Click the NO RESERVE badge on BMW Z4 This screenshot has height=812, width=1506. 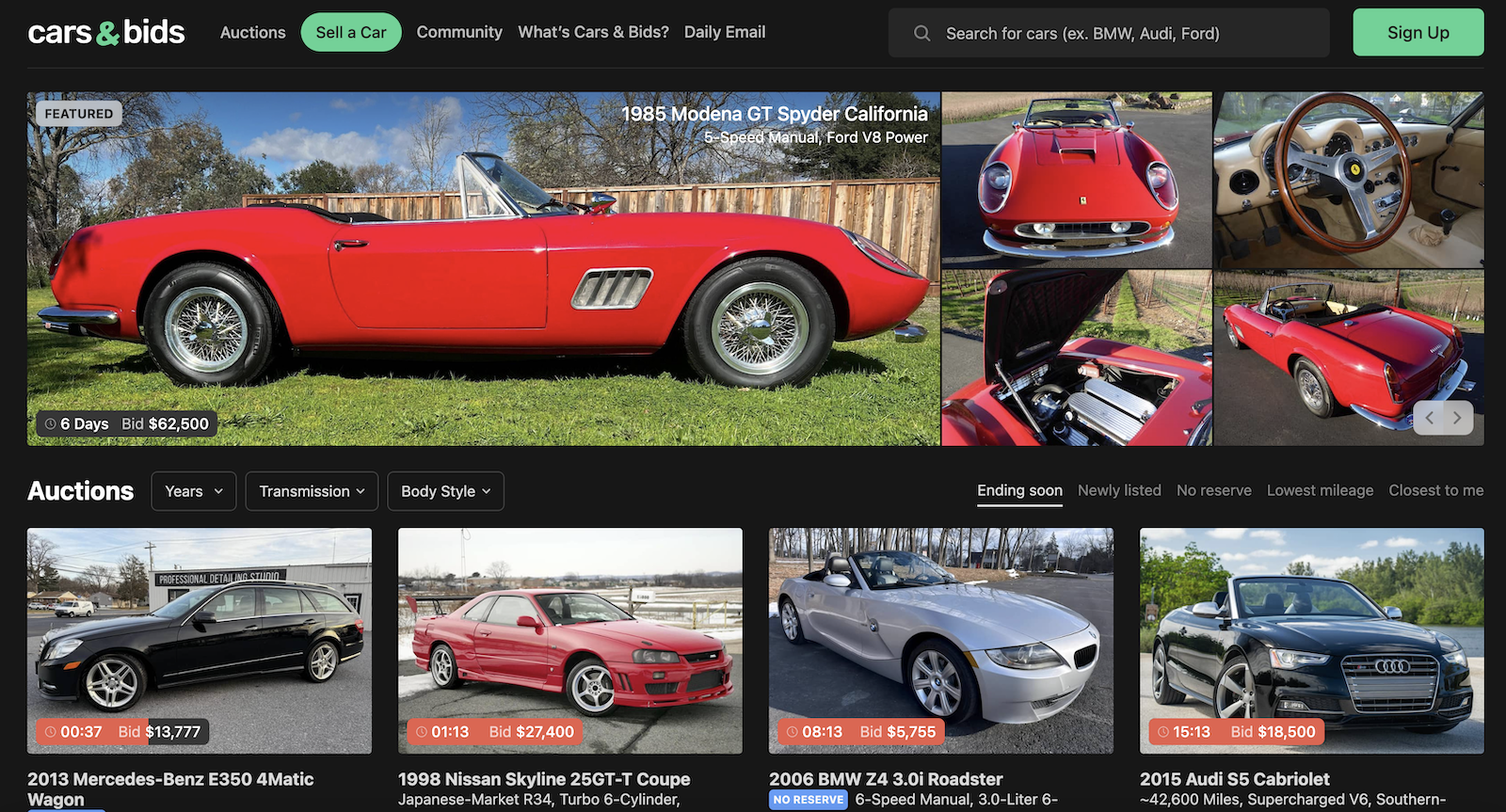809,800
